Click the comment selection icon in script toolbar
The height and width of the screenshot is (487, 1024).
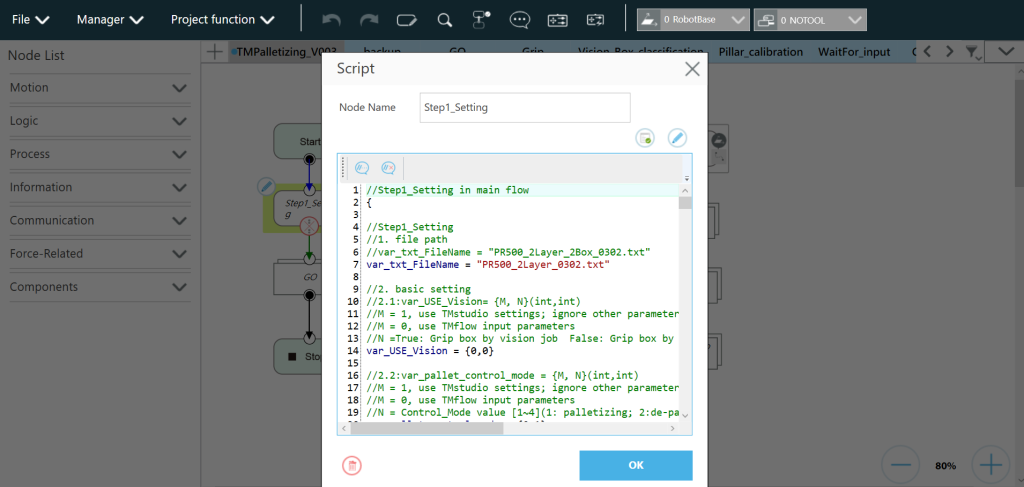[x=362, y=168]
